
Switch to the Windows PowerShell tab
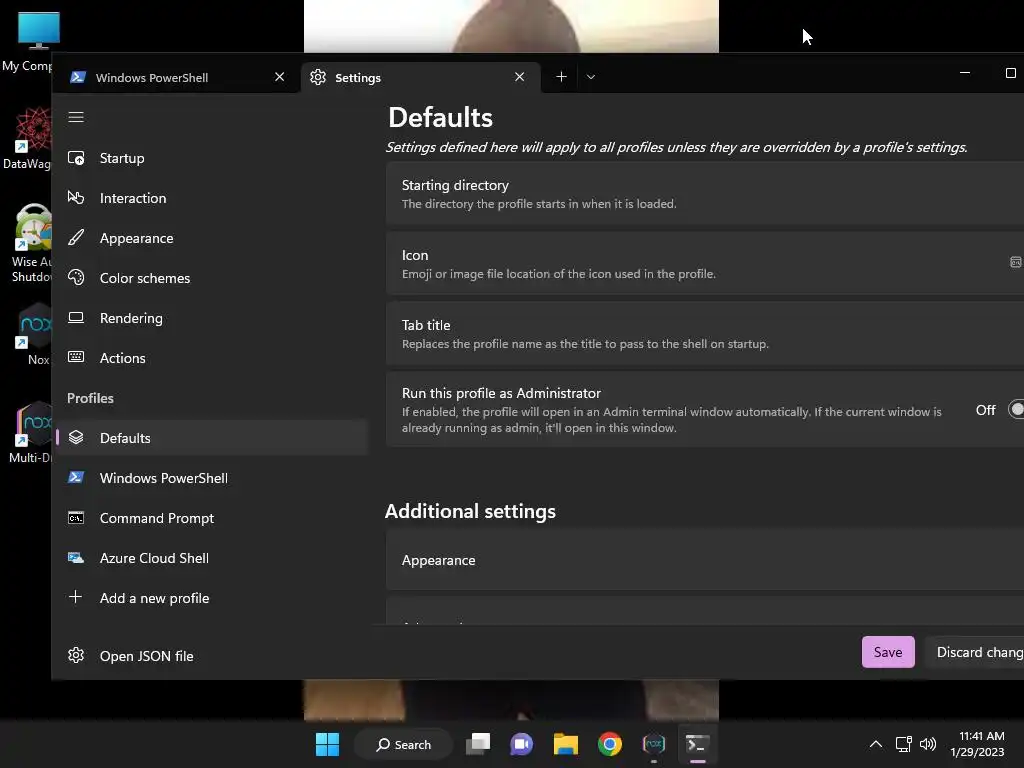[176, 77]
